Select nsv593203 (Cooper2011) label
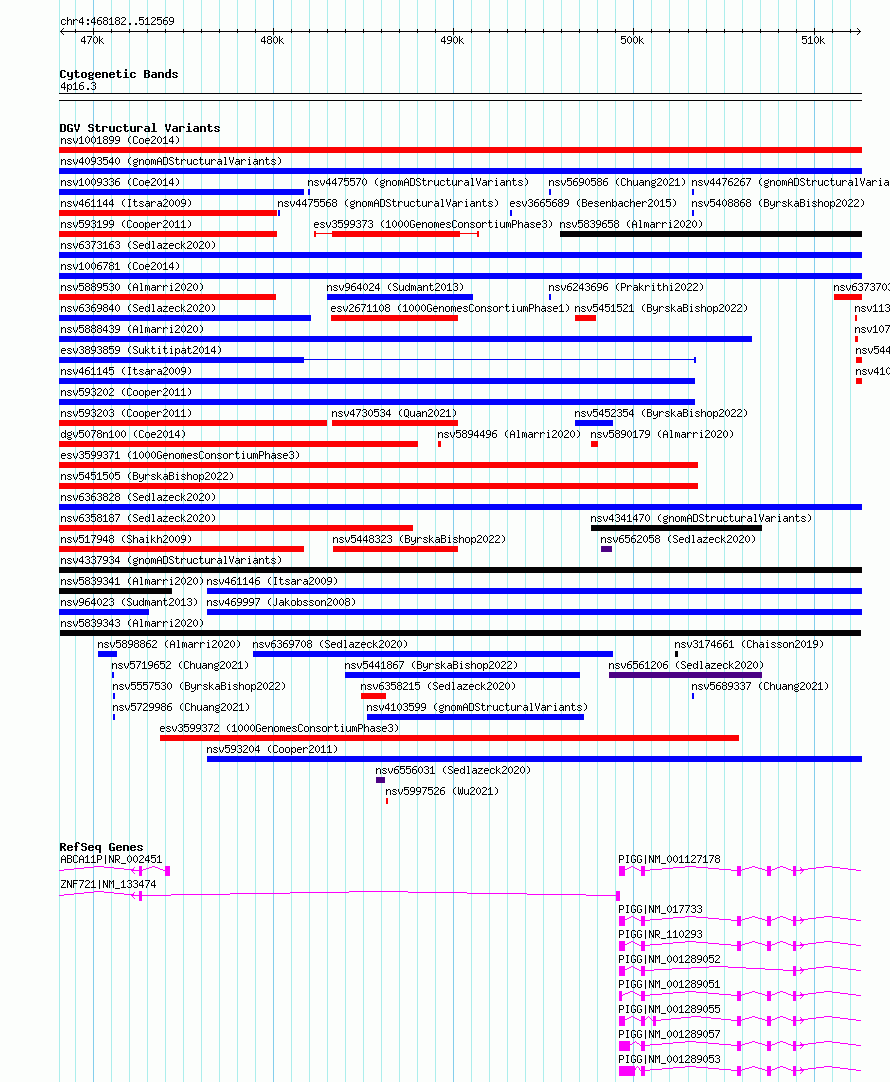The image size is (890, 1082). pos(126,413)
